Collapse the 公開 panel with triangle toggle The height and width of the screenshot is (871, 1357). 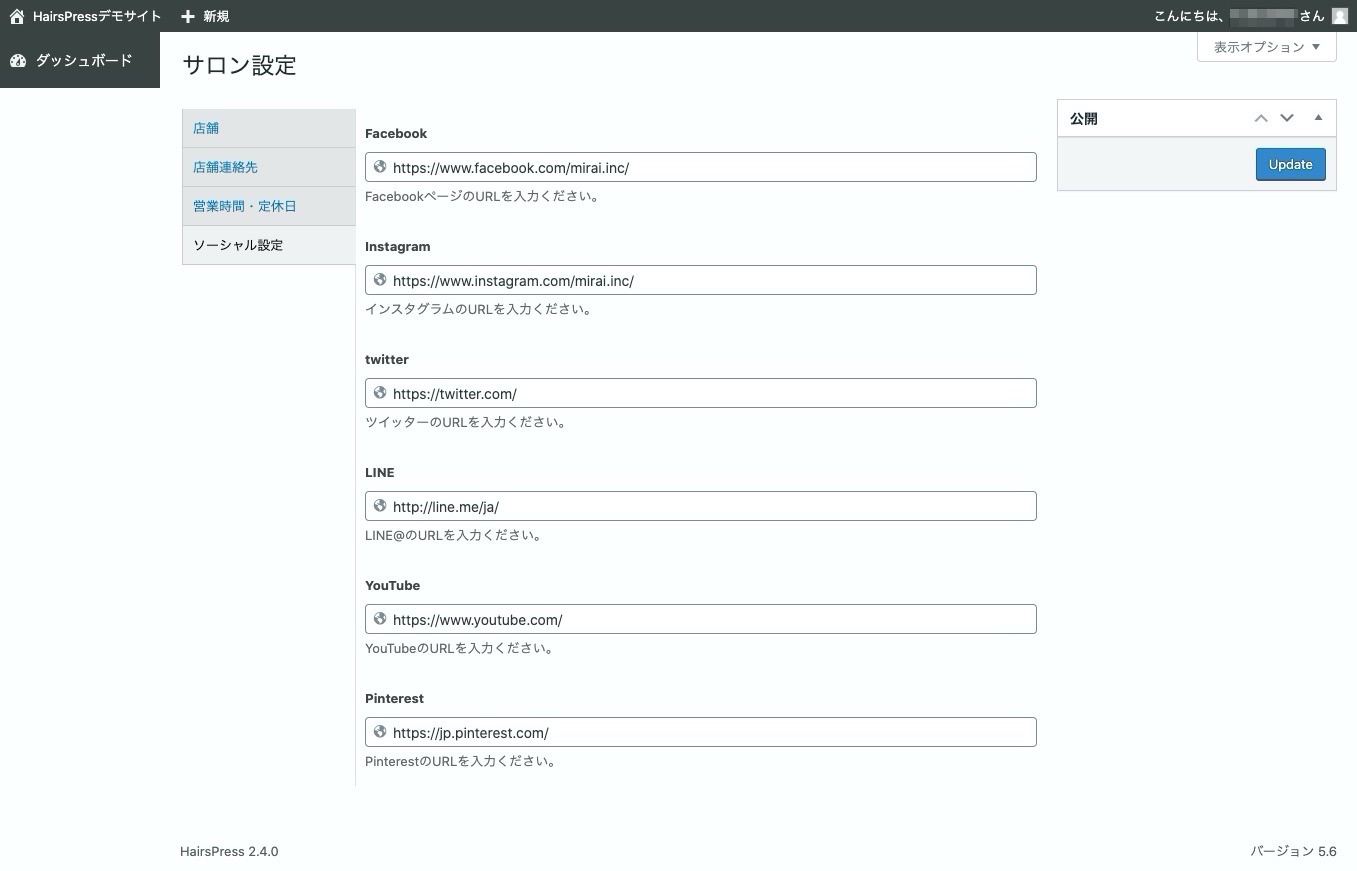(1318, 118)
